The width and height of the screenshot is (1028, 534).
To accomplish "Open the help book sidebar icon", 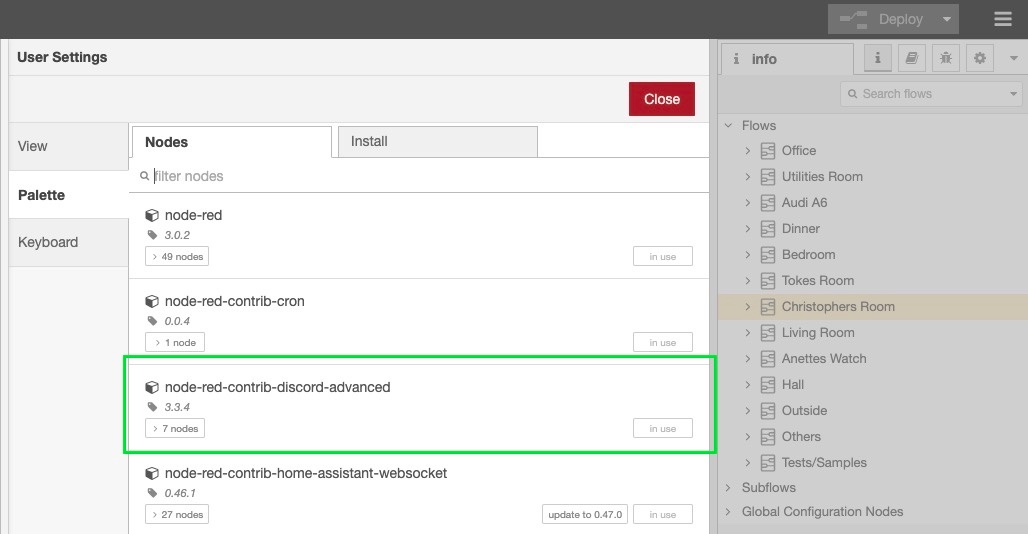I will coord(911,59).
